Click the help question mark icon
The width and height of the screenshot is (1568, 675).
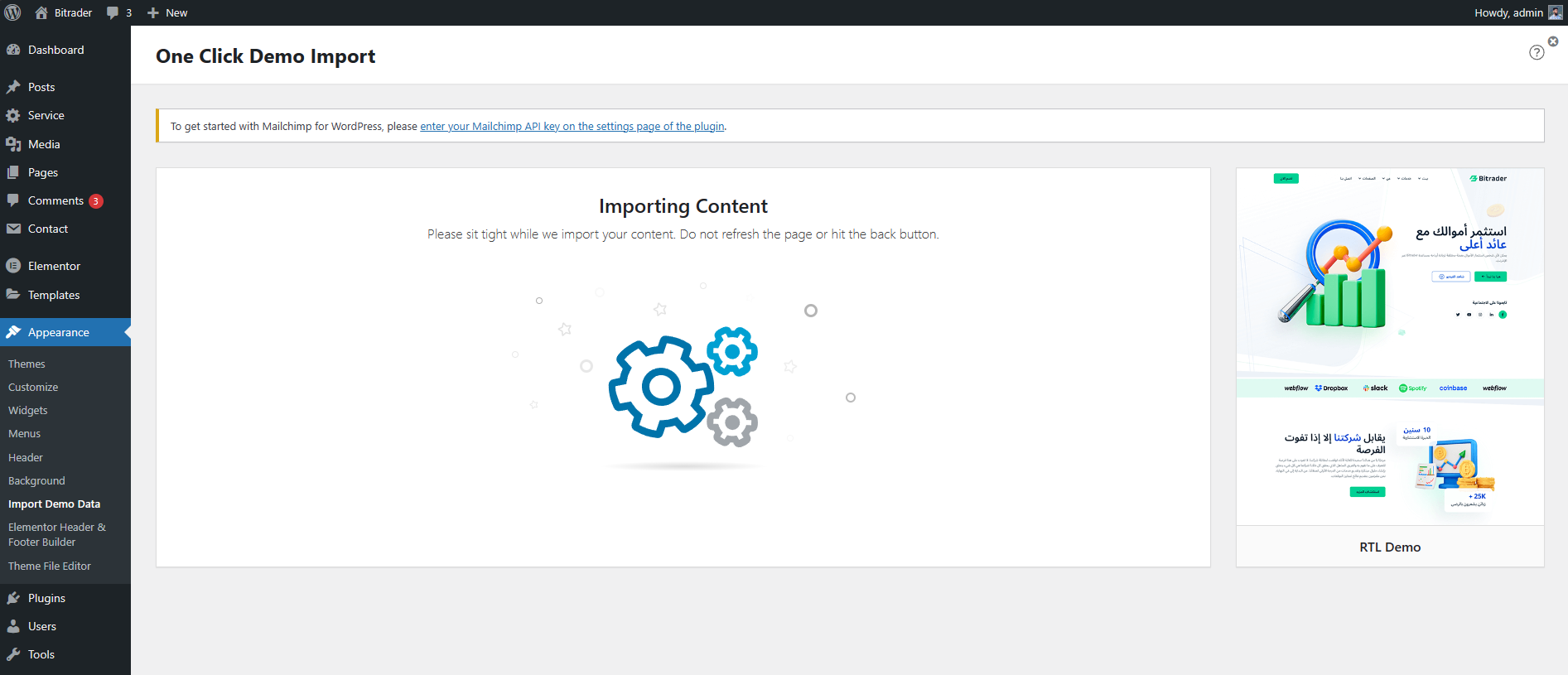pos(1537,52)
